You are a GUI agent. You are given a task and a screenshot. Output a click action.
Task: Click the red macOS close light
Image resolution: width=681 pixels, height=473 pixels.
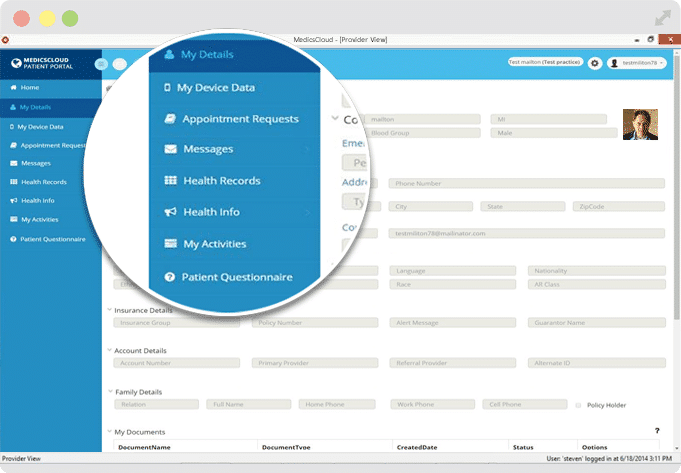click(x=21, y=19)
